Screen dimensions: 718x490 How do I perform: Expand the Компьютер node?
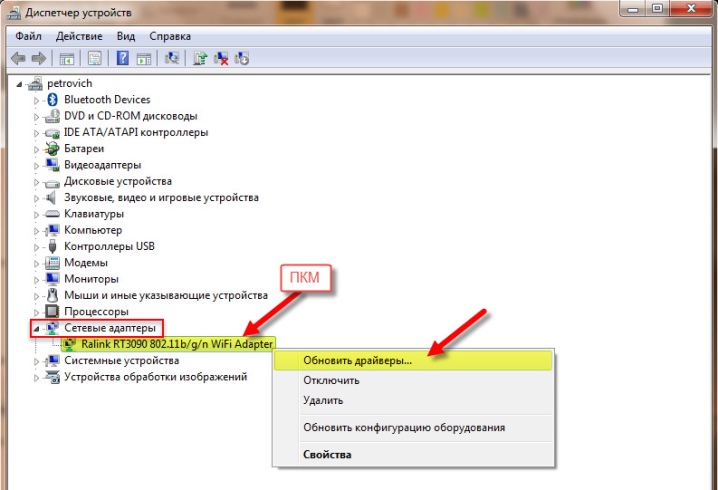click(37, 230)
